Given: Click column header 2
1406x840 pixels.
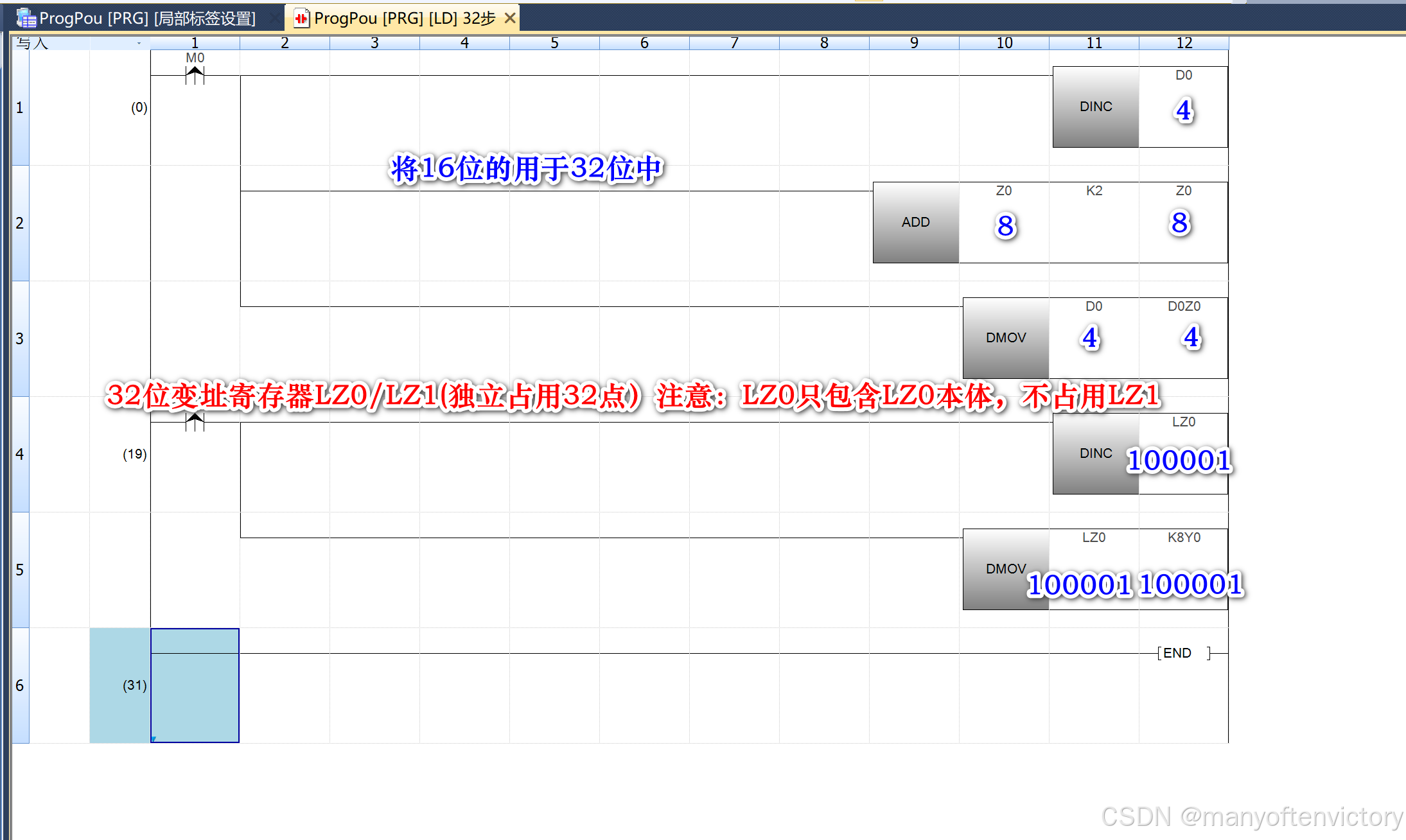Looking at the screenshot, I should point(285,43).
